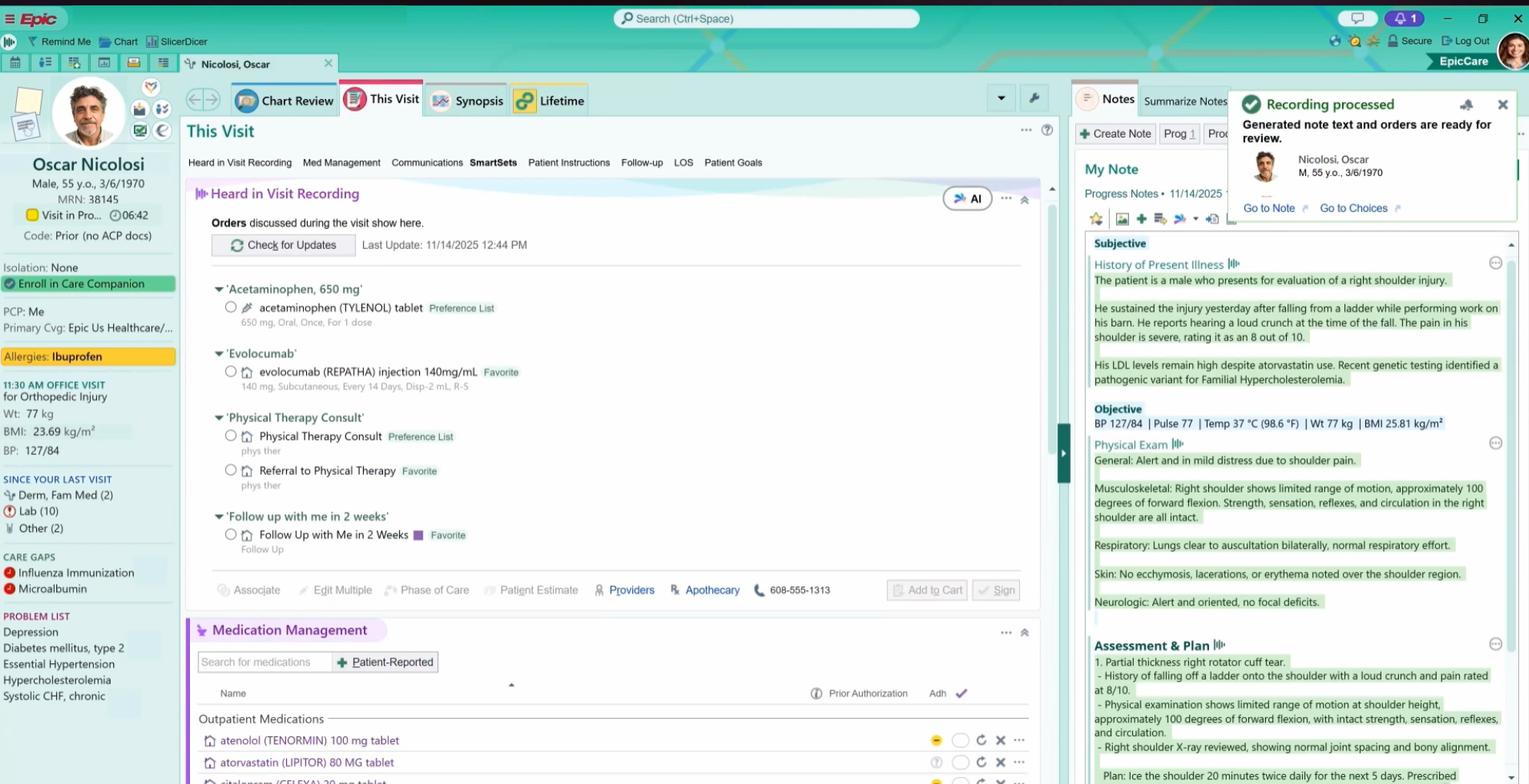The width and height of the screenshot is (1529, 784).
Task: Select the evolocumab (REPATHA) injection option
Action: 231,372
